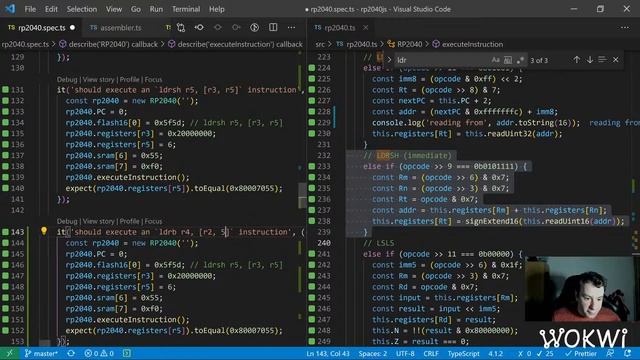Open the Terminal menu
640x360 pixels.
pos(186,9)
